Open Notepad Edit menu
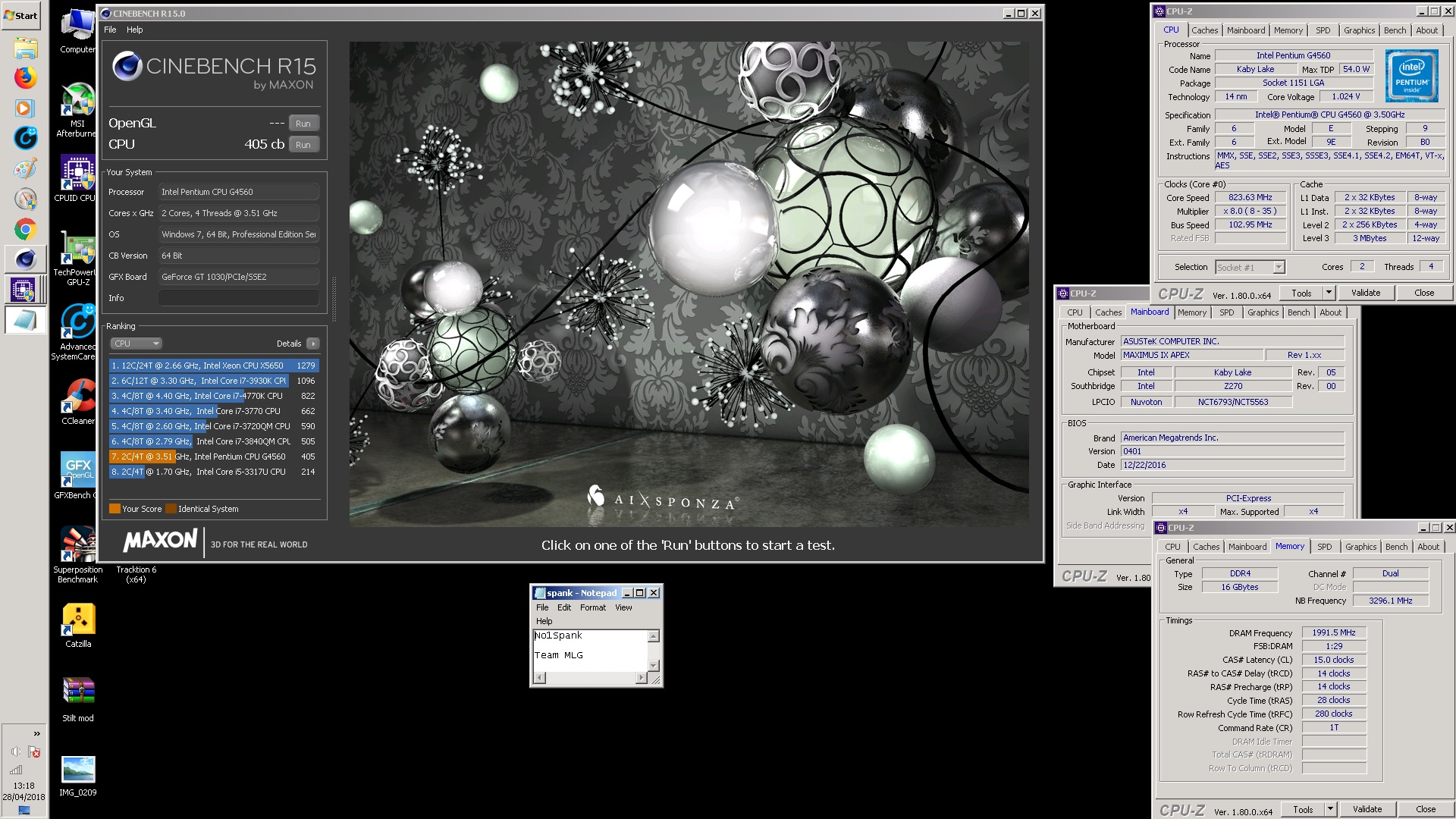1456x819 pixels. [x=564, y=607]
